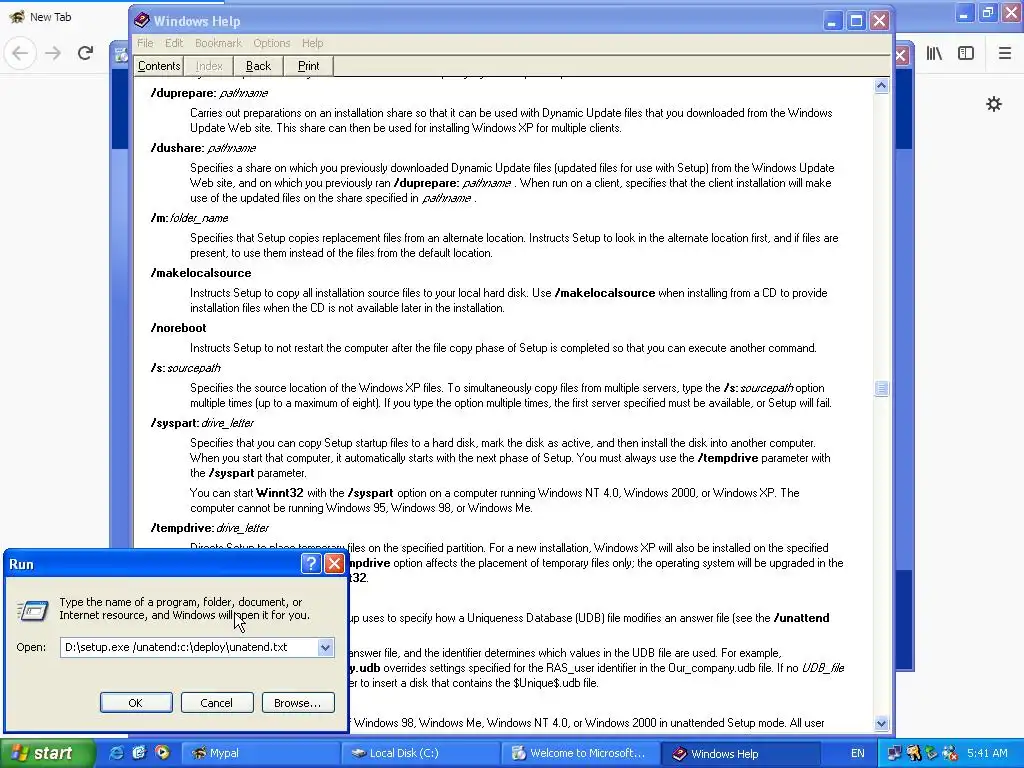This screenshot has height=768, width=1024.
Task: Click the Run dialog program icon
Action: click(33, 611)
